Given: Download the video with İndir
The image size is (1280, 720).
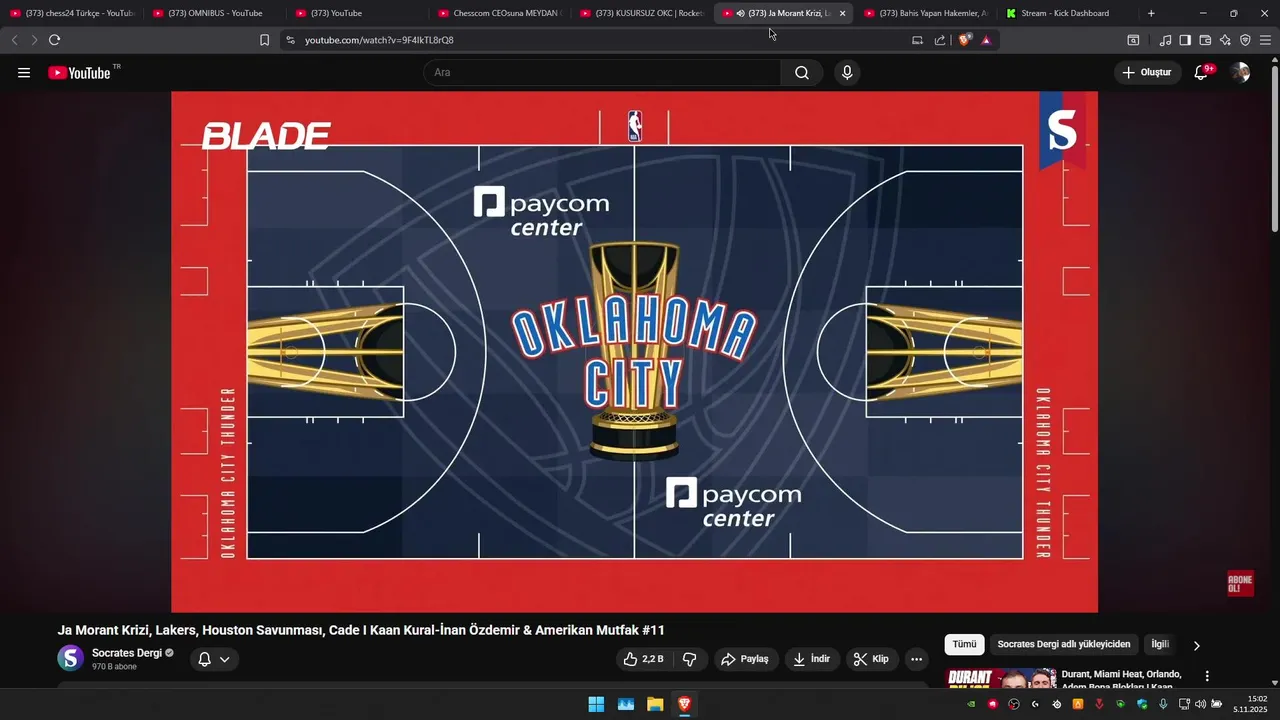Looking at the screenshot, I should pos(812,659).
